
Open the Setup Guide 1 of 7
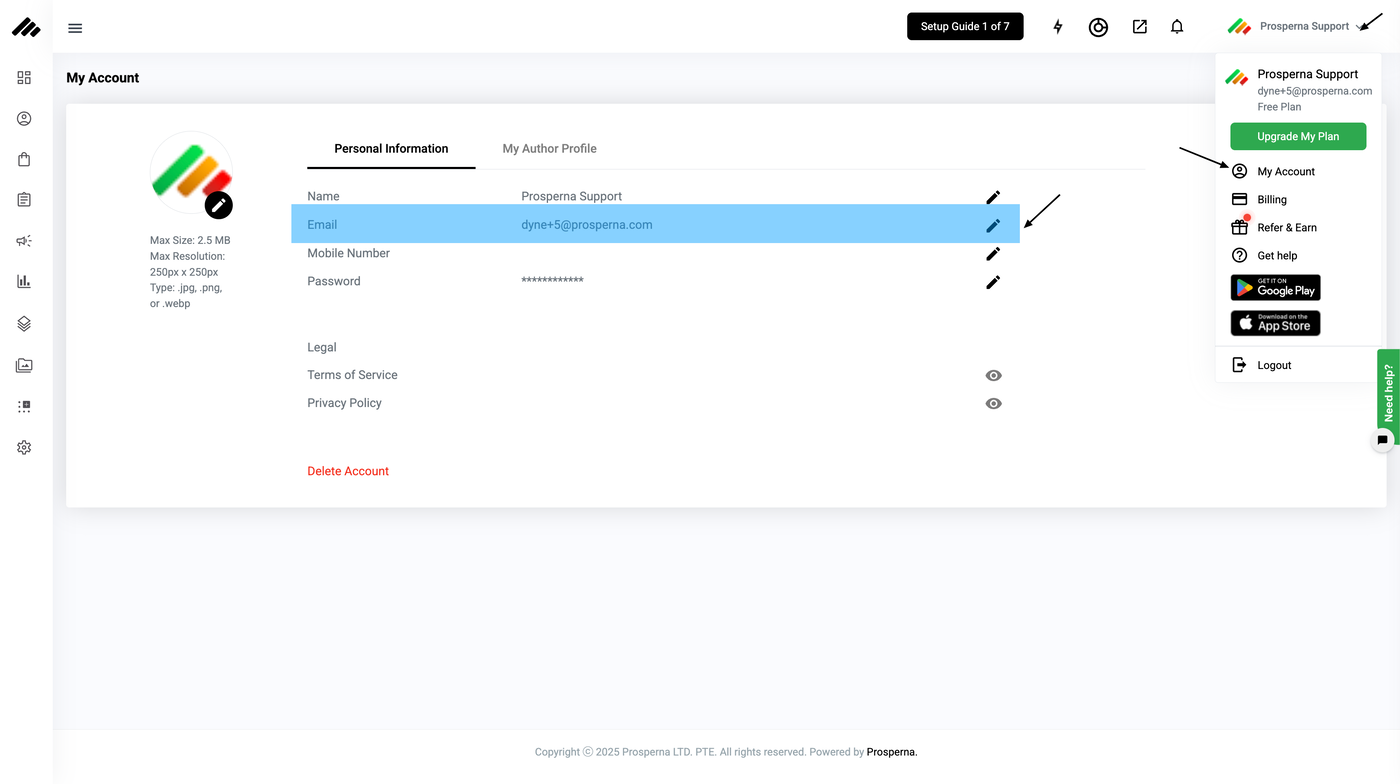[x=965, y=27]
